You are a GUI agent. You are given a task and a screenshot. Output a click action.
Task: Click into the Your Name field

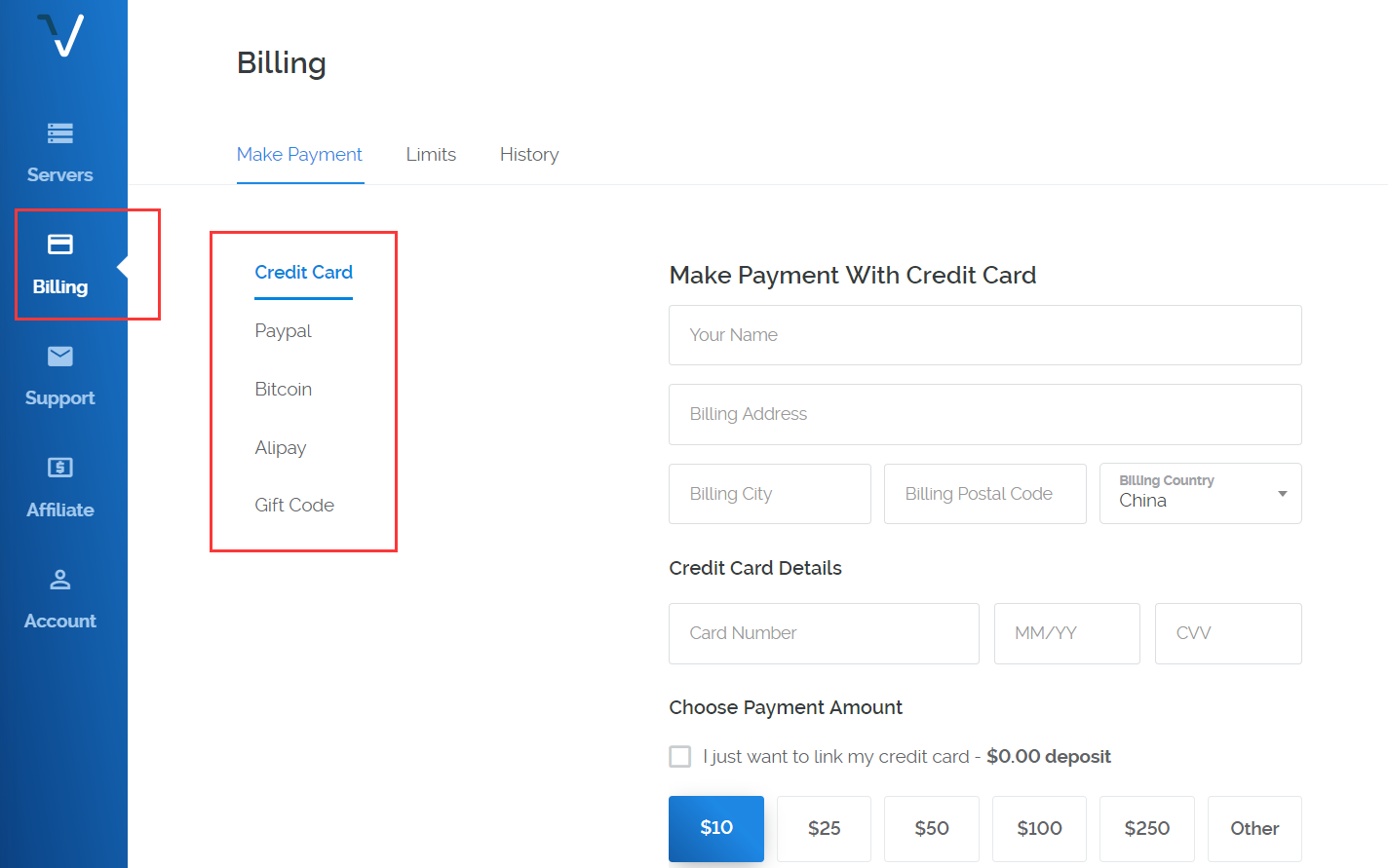tap(984, 335)
